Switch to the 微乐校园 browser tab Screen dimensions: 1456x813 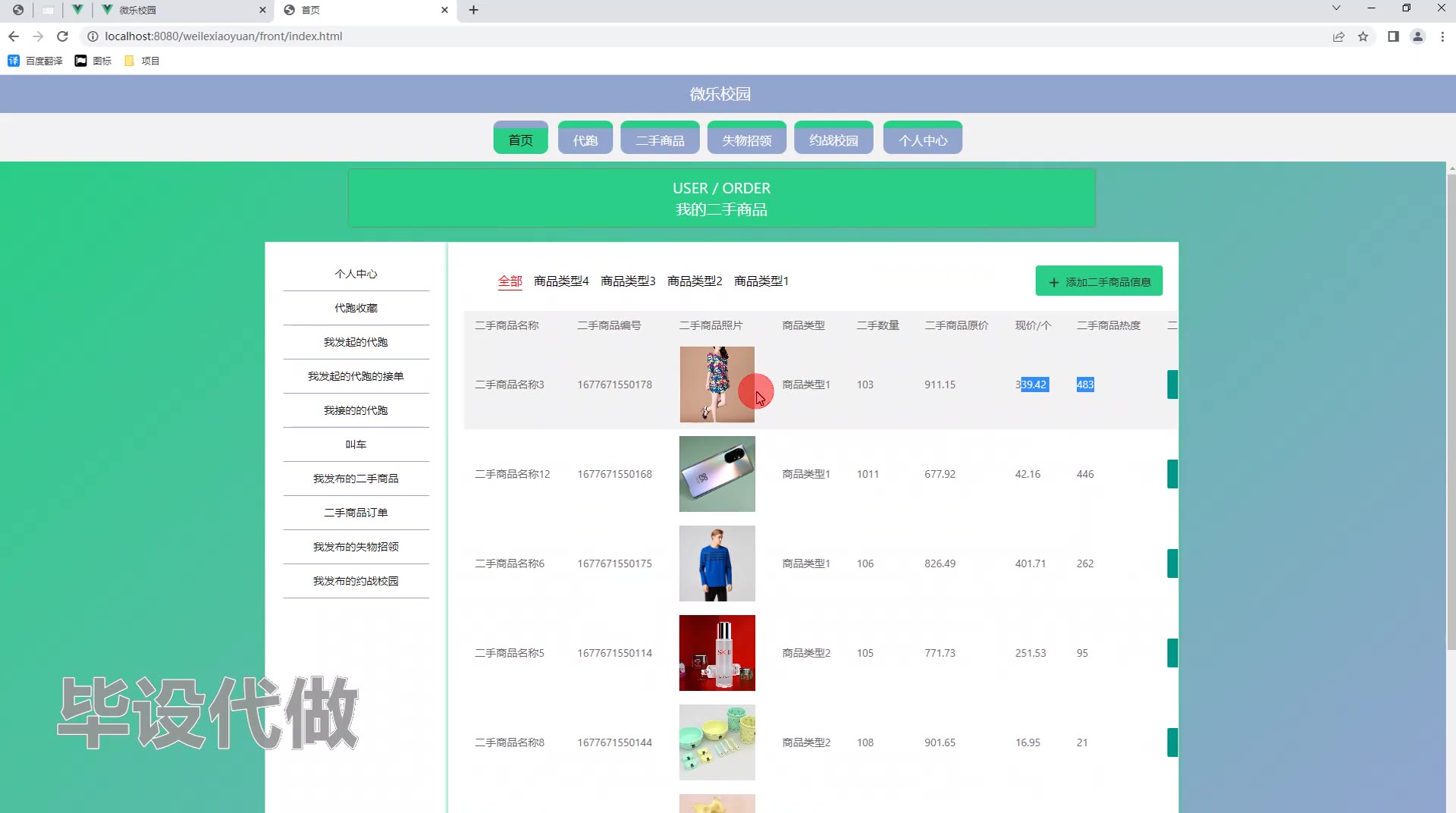[x=182, y=10]
